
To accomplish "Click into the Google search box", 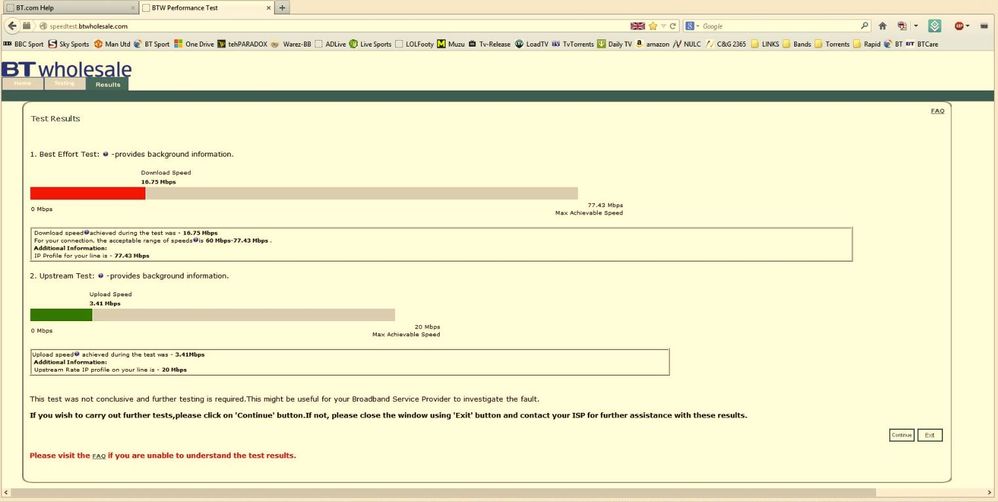I will pos(780,26).
